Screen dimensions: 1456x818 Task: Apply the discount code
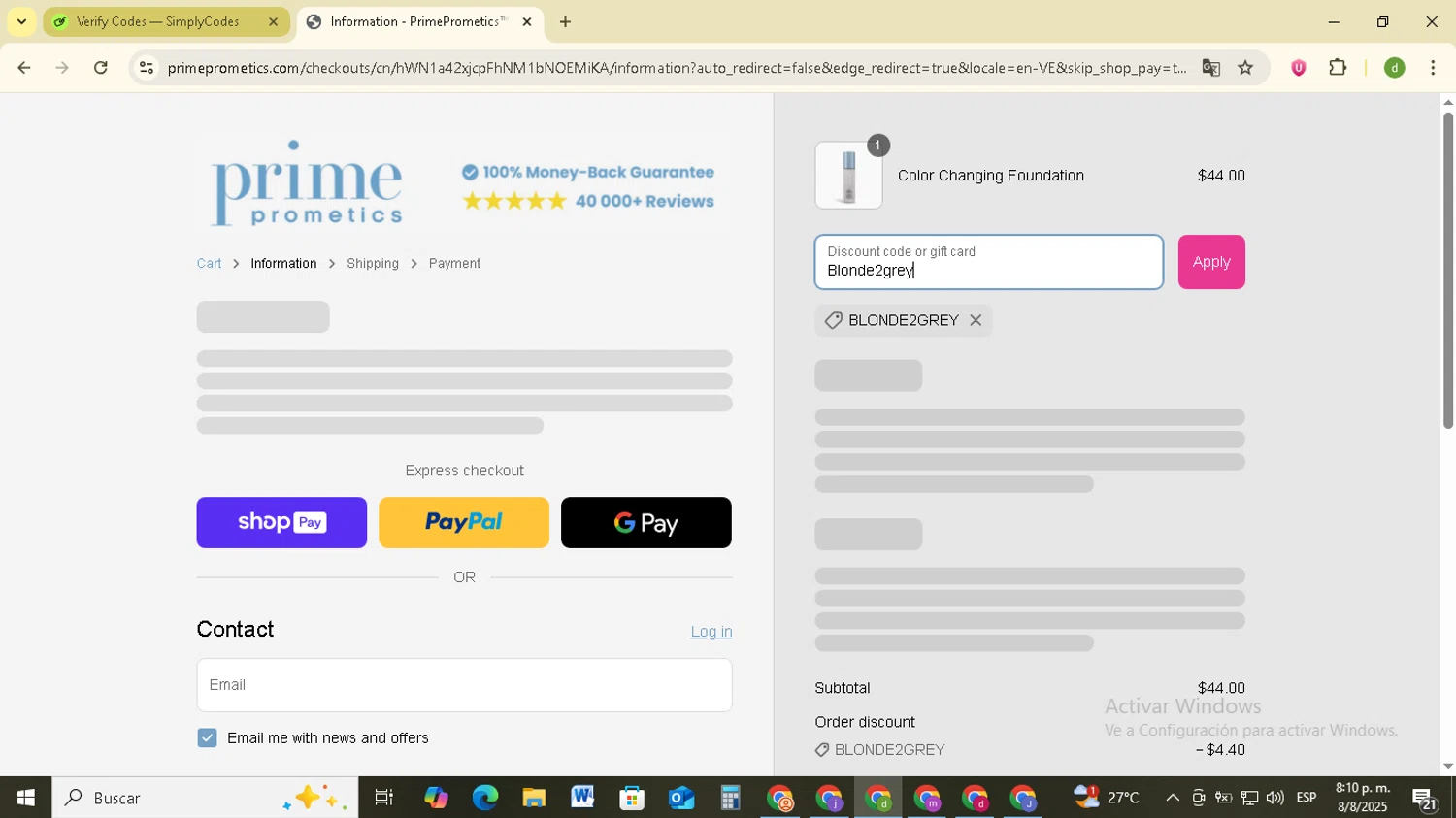coord(1211,262)
